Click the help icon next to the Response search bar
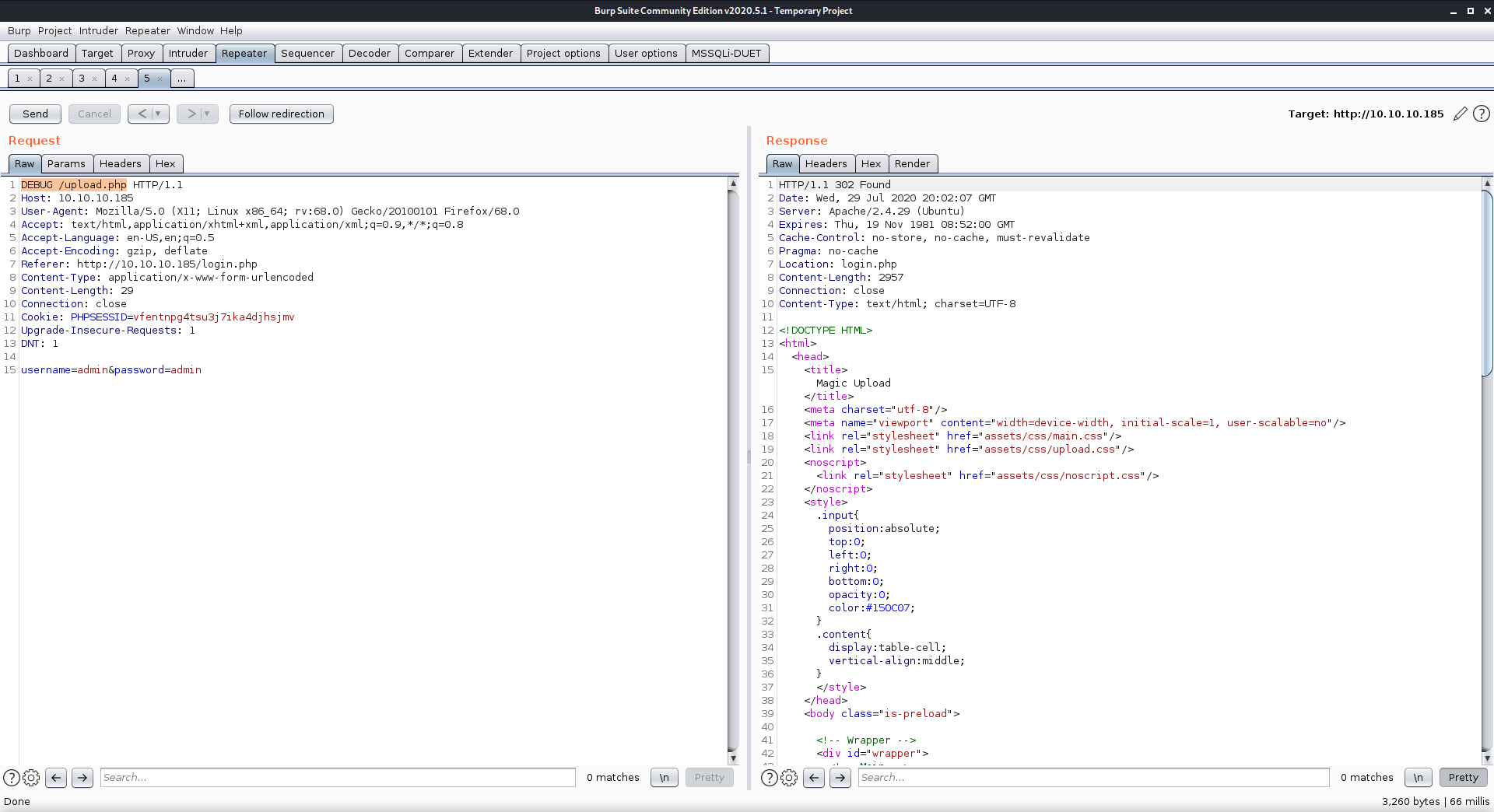This screenshot has height=812, width=1494. (769, 777)
